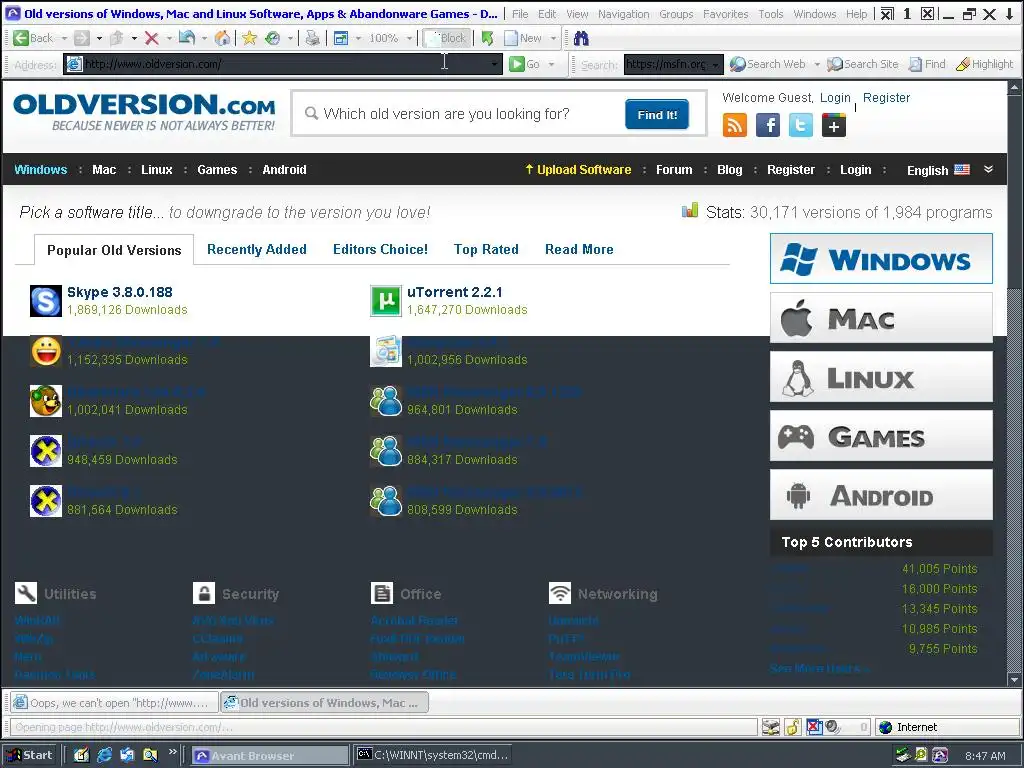This screenshot has width=1024, height=768.
Task: Switch to the 'Oops, we can't open' browser tab
Action: pos(115,703)
